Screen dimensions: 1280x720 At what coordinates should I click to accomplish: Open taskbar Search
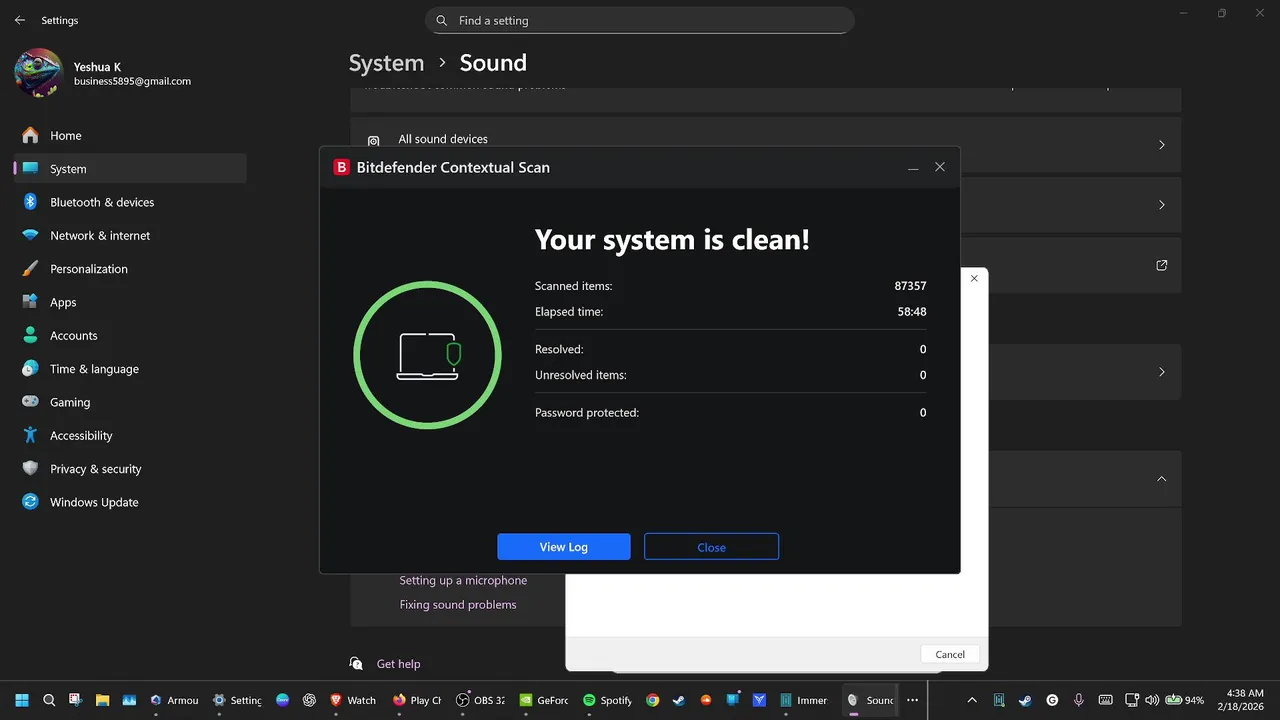[48, 700]
